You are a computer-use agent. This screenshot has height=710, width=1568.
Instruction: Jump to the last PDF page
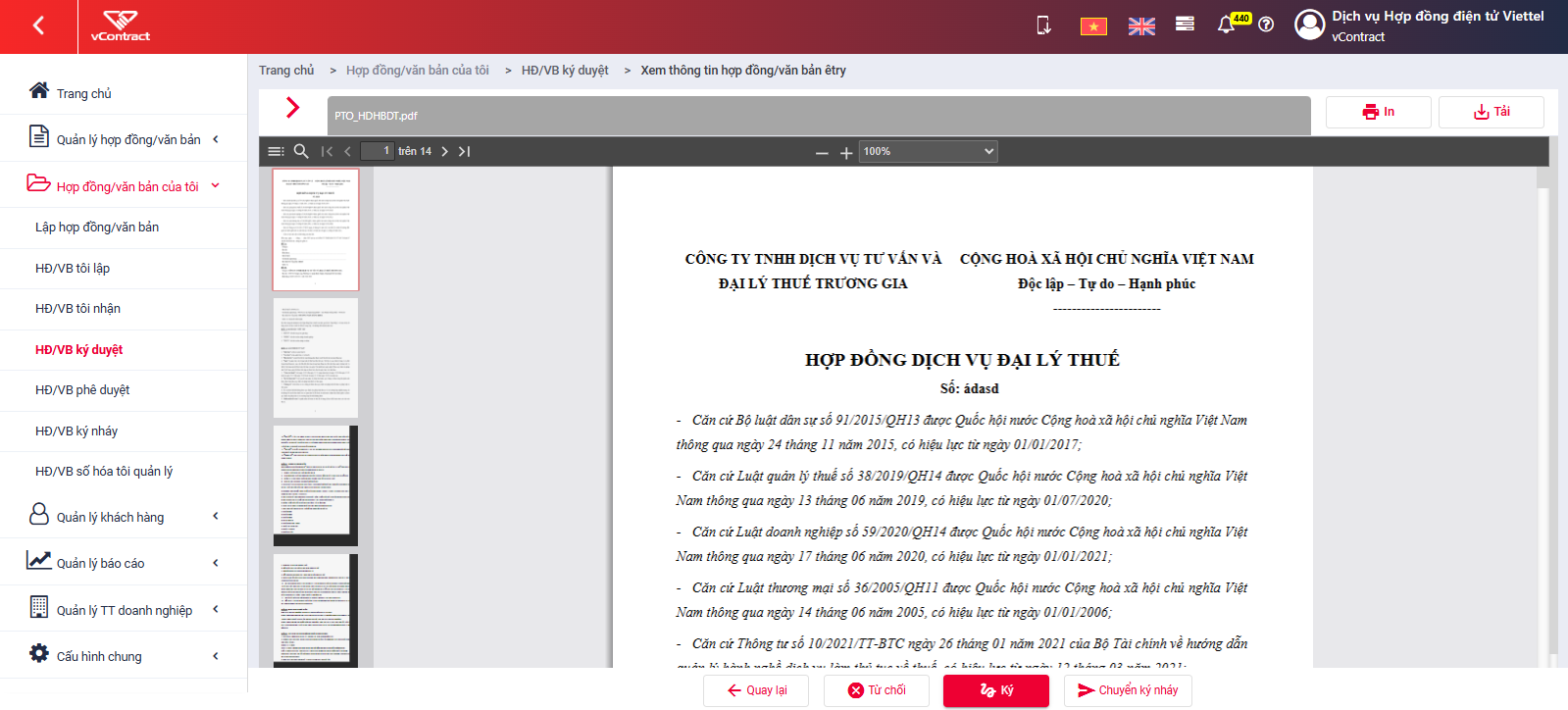(x=465, y=151)
